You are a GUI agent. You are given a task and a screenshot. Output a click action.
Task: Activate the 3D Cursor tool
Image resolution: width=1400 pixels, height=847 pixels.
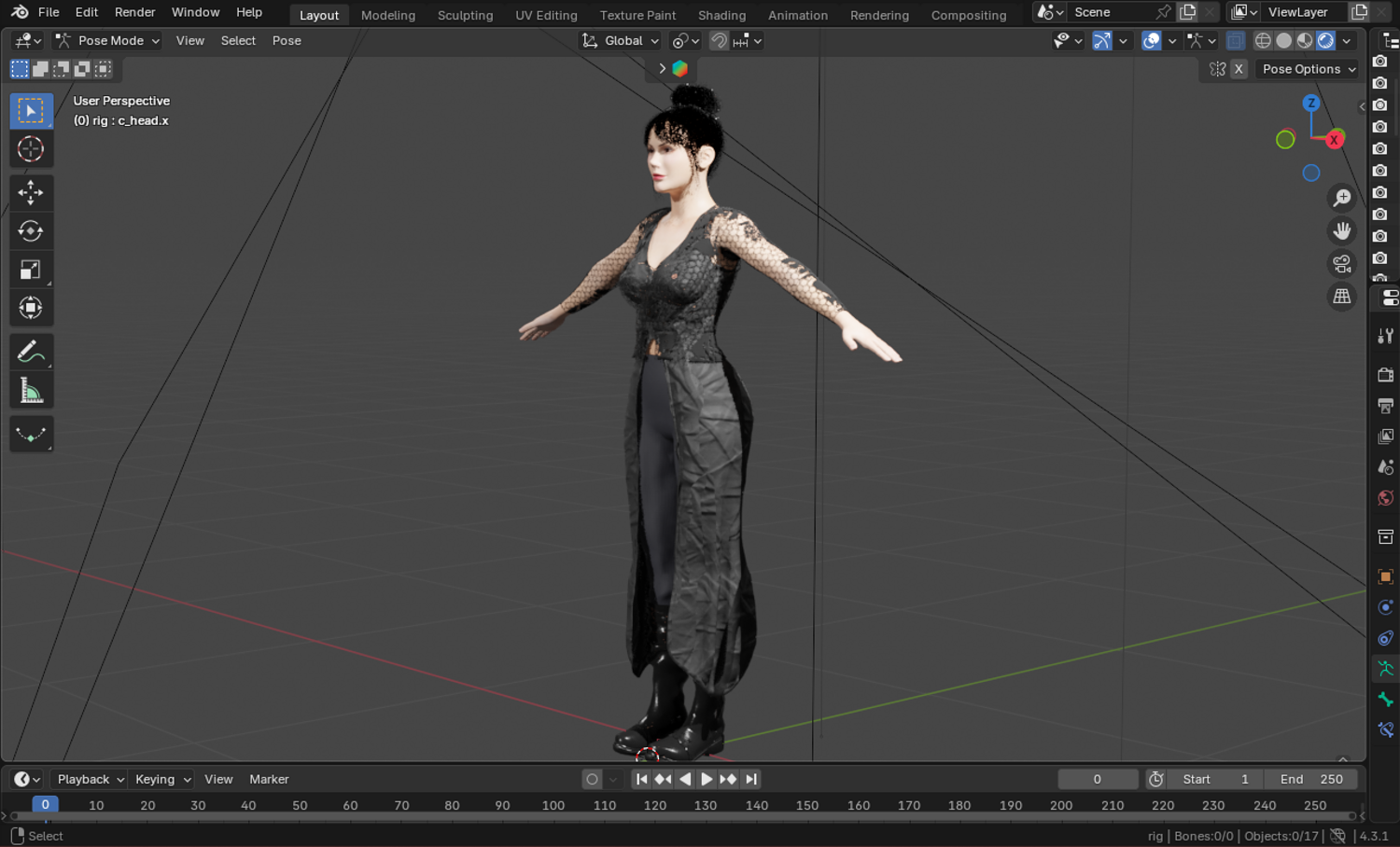point(31,149)
